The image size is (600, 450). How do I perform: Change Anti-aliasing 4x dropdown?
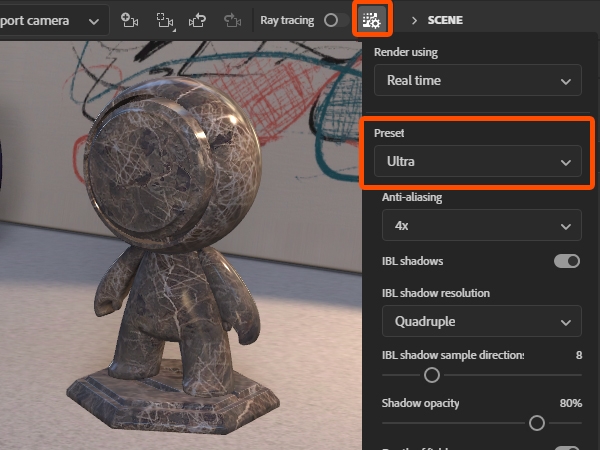481,225
